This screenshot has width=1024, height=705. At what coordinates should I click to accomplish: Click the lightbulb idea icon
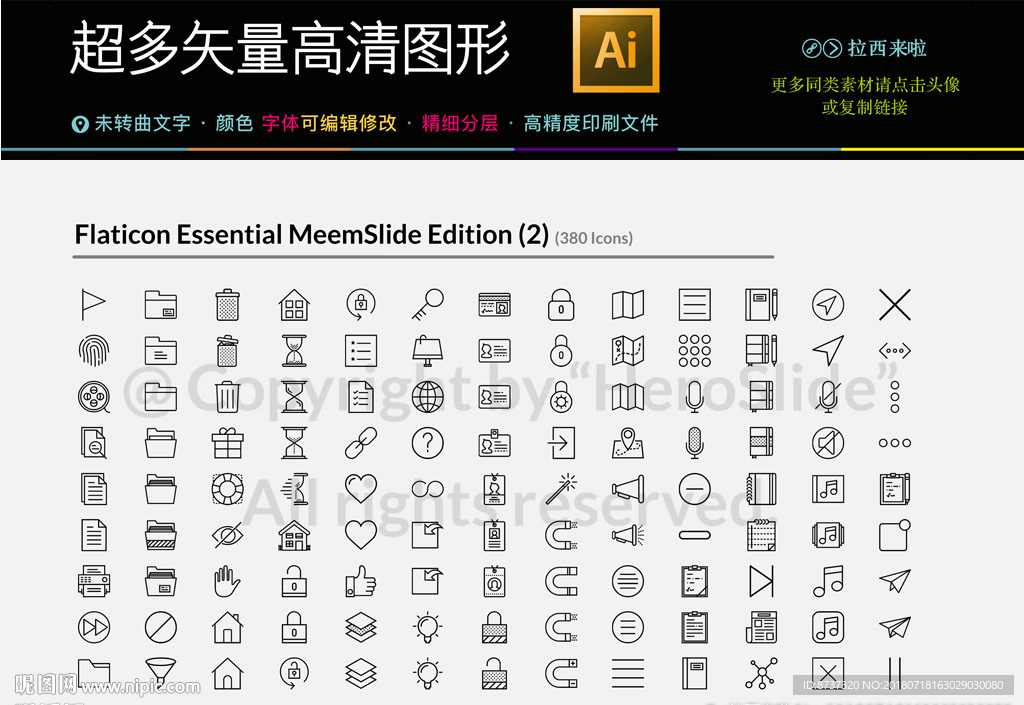click(427, 625)
